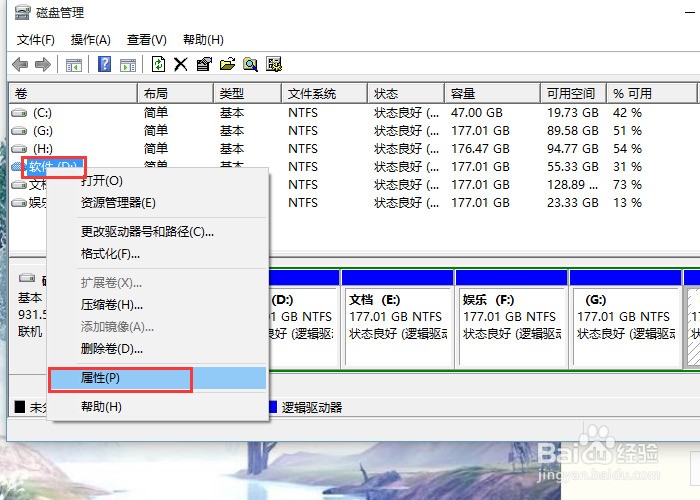This screenshot has width=700, height=500.
Task: Choose 帮助(H) at context menu bottom
Action: tap(157, 407)
